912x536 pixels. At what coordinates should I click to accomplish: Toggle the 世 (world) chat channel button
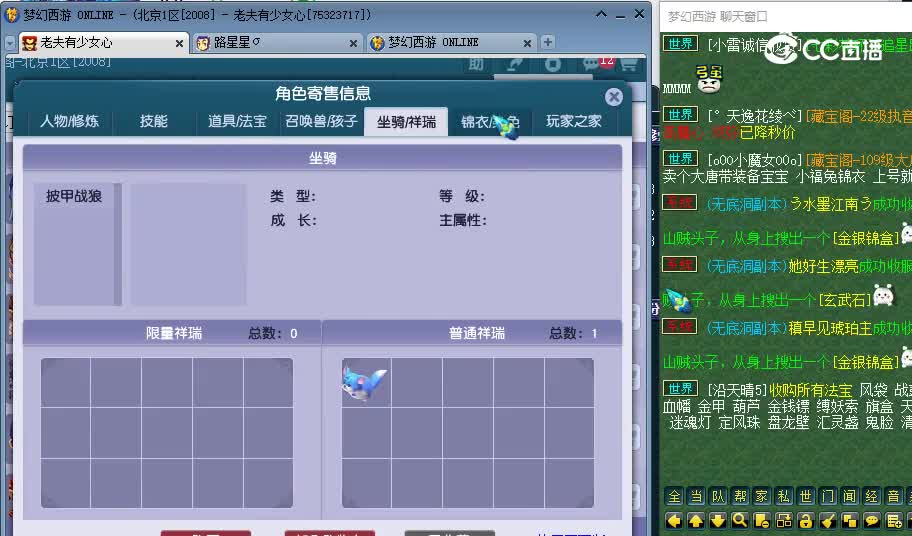(806, 496)
